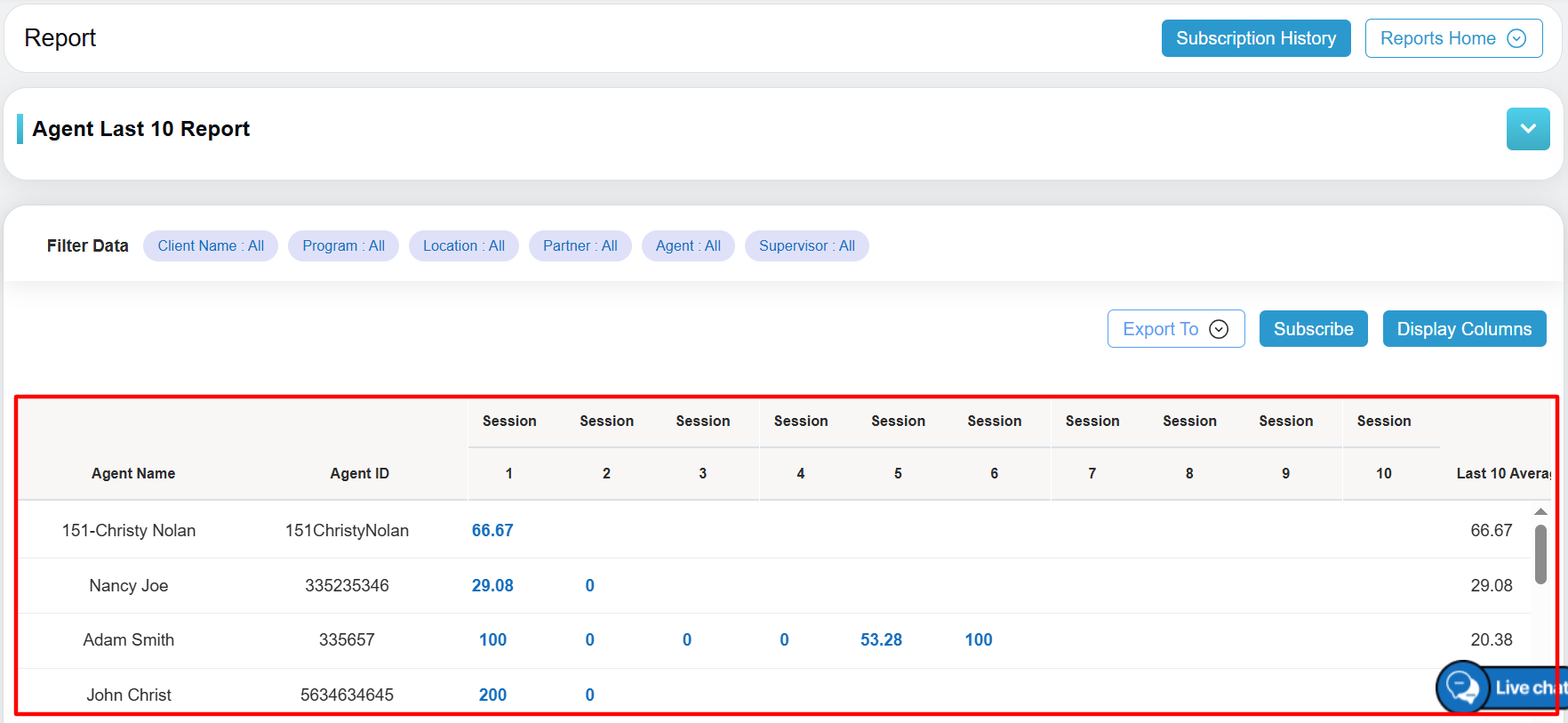Open the Live chat bubble icon
This screenshot has height=723, width=1568.
click(1462, 687)
